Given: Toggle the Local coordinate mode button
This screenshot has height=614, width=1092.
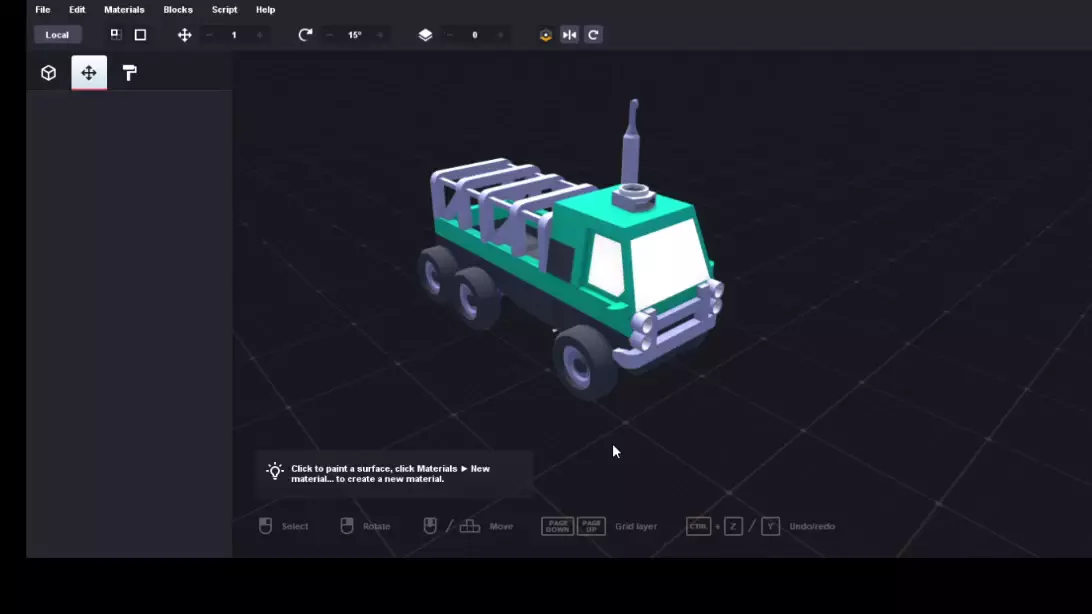Looking at the screenshot, I should pos(57,35).
